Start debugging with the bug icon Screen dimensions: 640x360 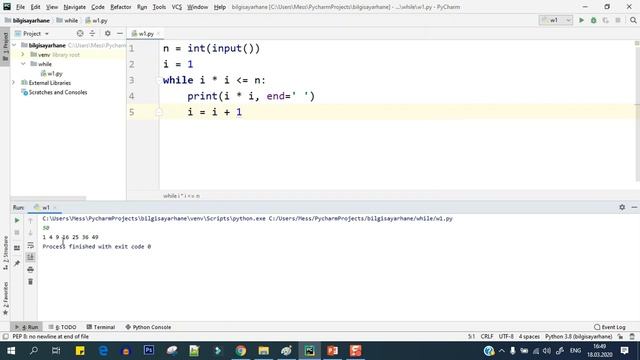point(593,20)
